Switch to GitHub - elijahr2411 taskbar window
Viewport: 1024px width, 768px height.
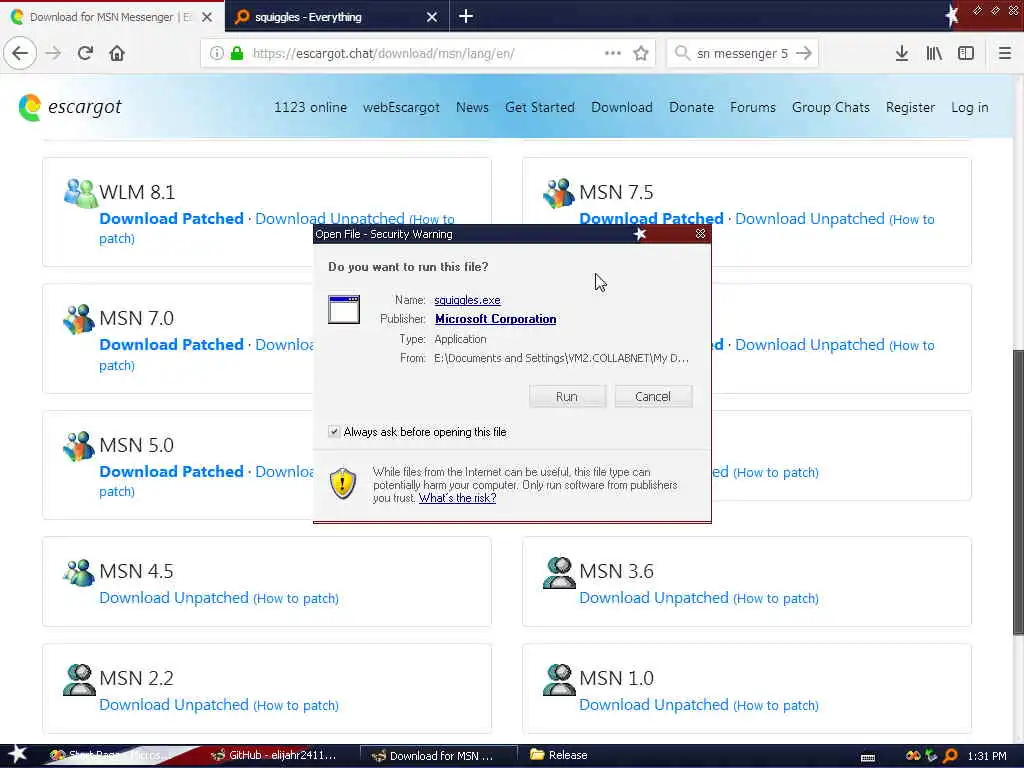(x=274, y=755)
